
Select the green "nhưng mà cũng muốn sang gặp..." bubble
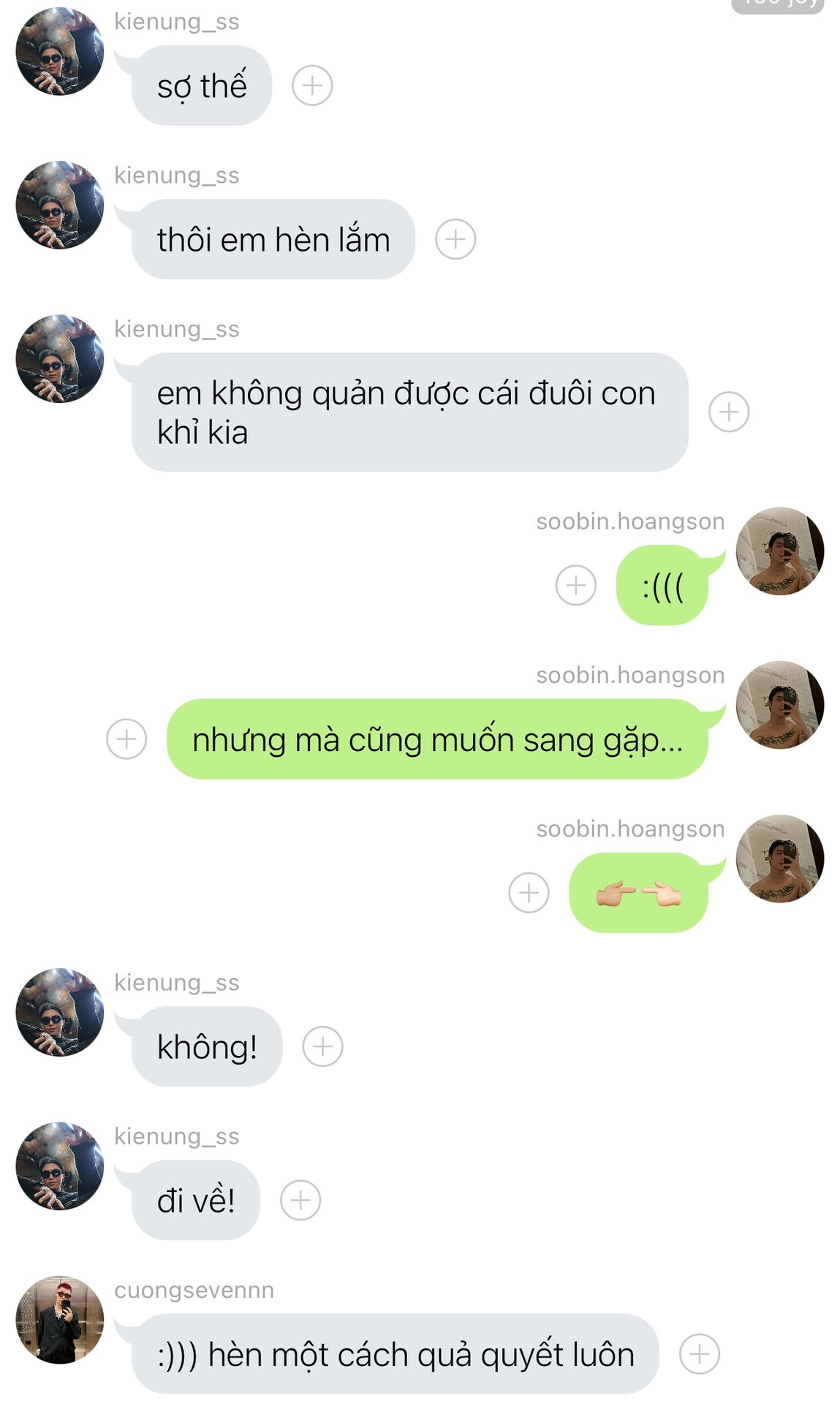tap(438, 739)
